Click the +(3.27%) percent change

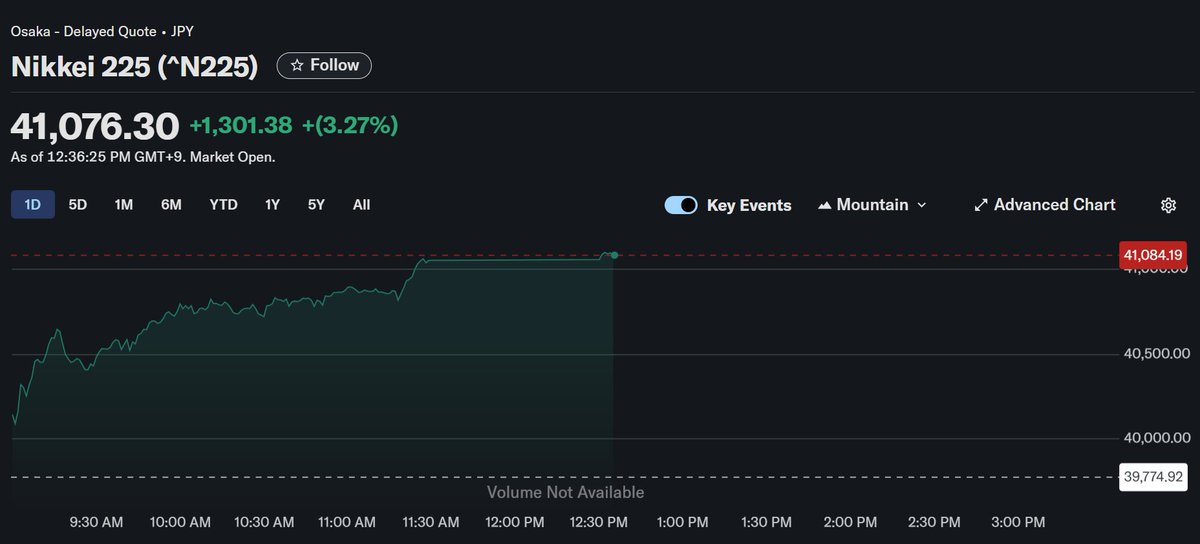click(x=350, y=125)
